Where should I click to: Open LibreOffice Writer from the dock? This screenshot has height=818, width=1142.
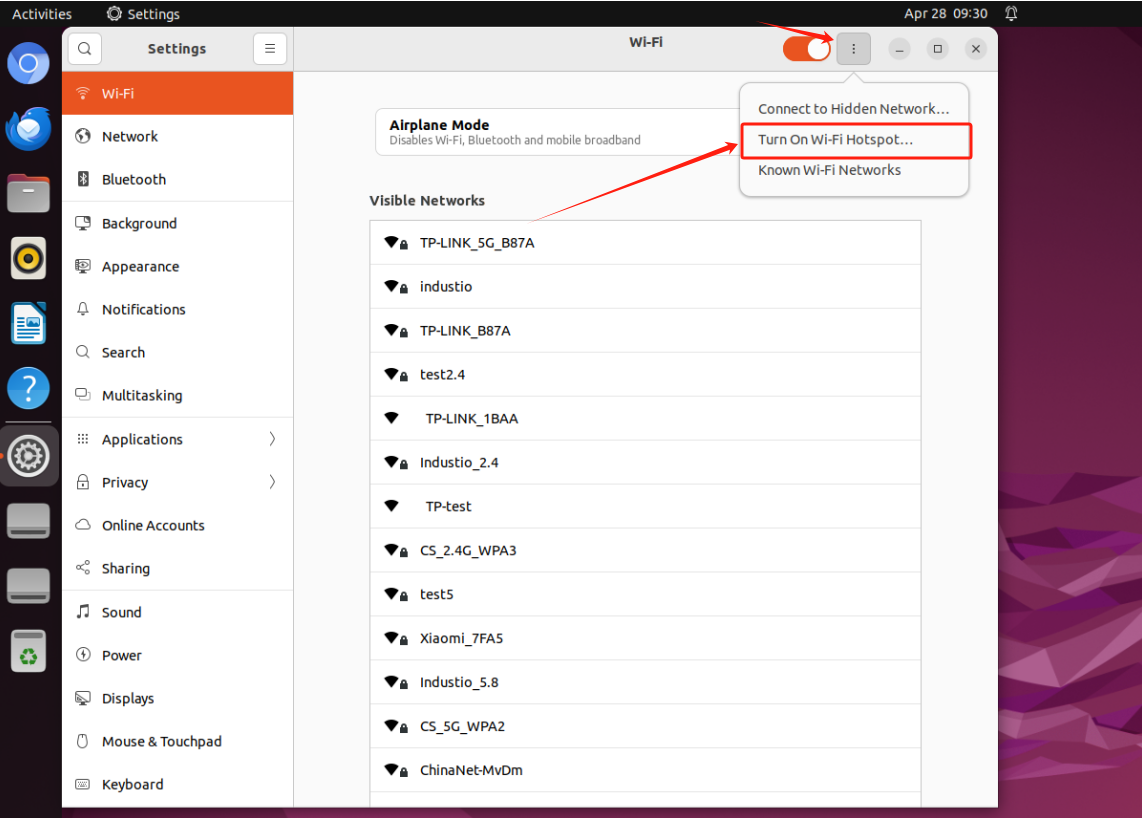pyautogui.click(x=29, y=323)
